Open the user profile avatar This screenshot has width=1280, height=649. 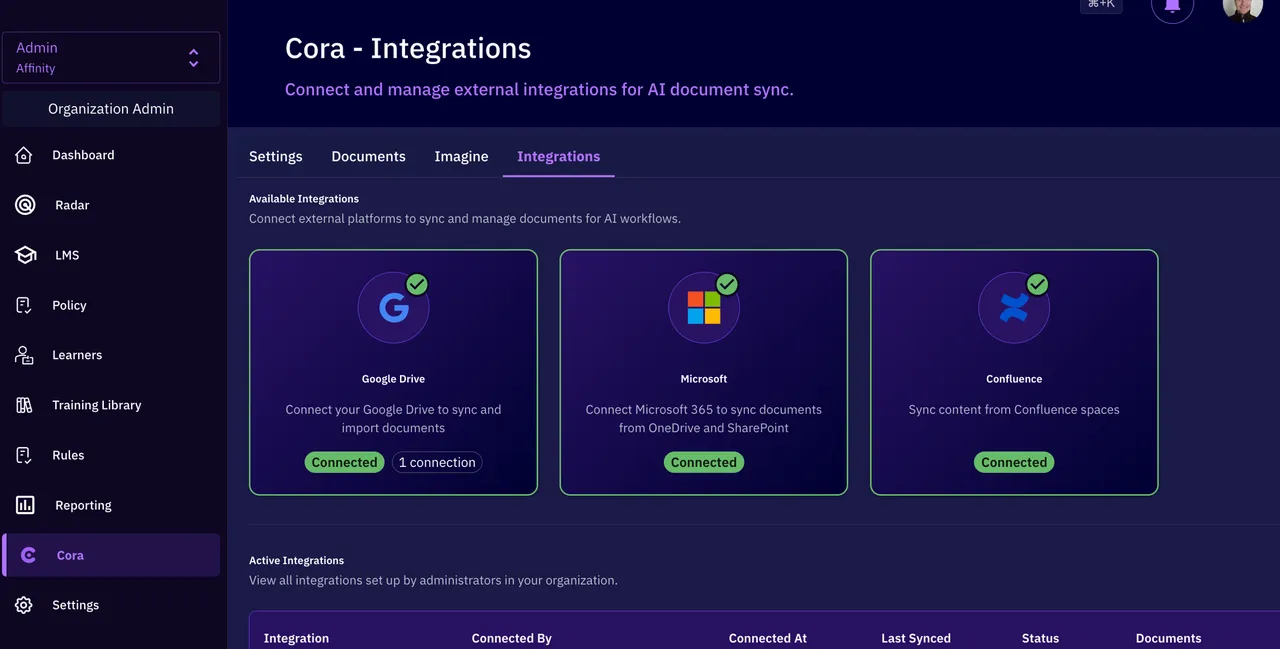point(1243,7)
